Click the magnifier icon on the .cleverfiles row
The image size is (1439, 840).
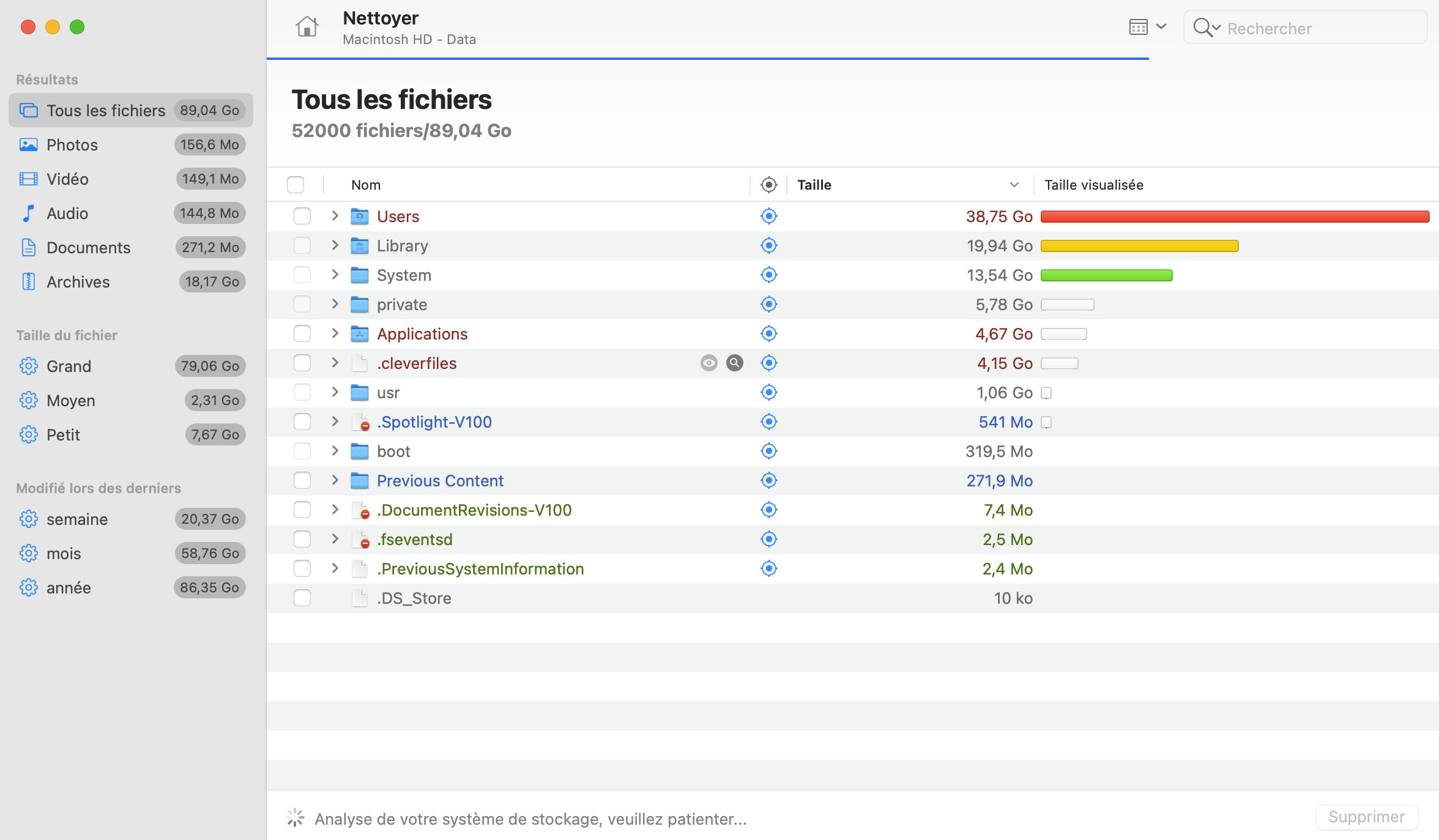coord(734,363)
